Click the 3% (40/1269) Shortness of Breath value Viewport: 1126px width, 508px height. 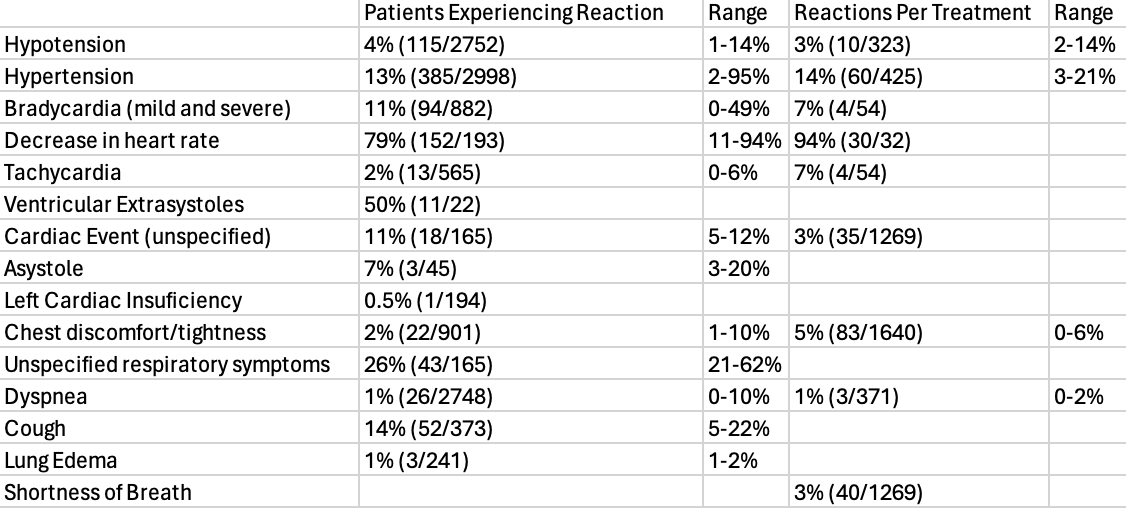tap(857, 492)
